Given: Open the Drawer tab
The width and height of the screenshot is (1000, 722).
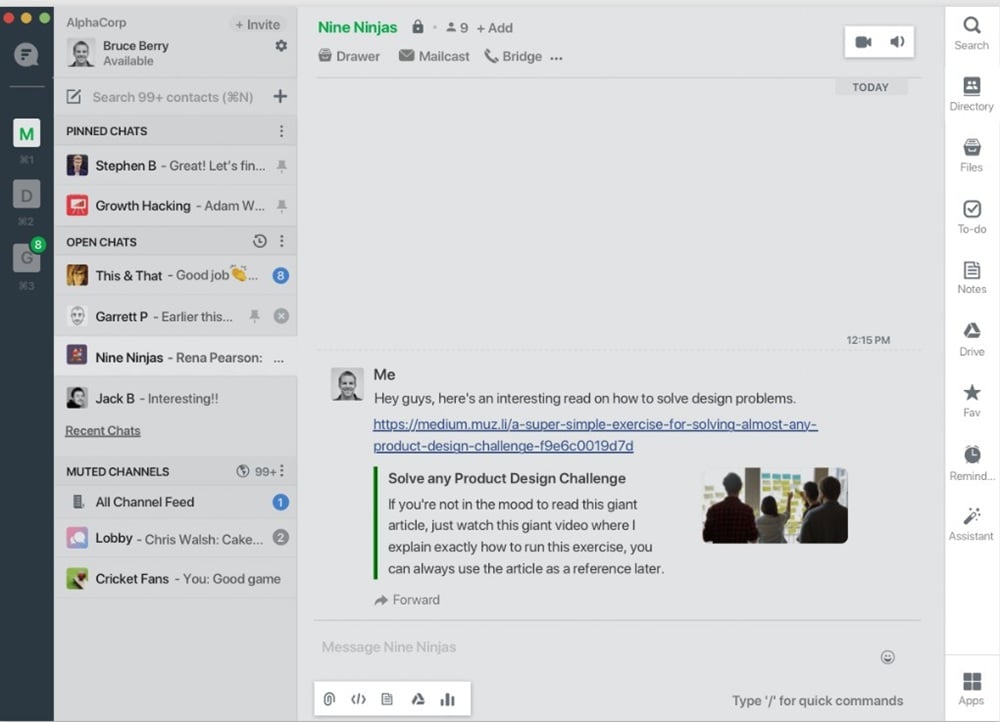Looking at the screenshot, I should click(349, 56).
